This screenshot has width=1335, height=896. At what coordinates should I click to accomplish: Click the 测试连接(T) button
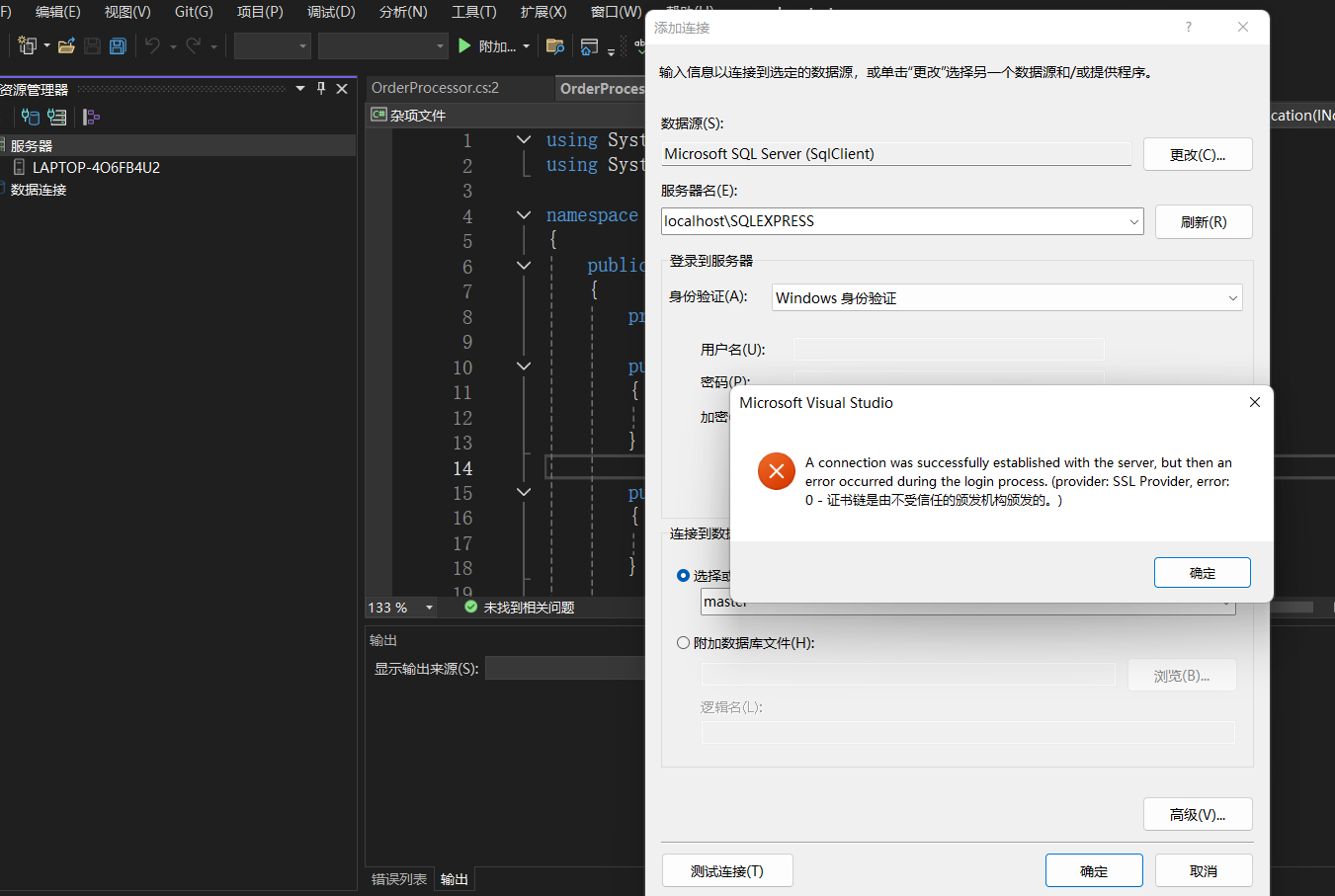(x=727, y=870)
